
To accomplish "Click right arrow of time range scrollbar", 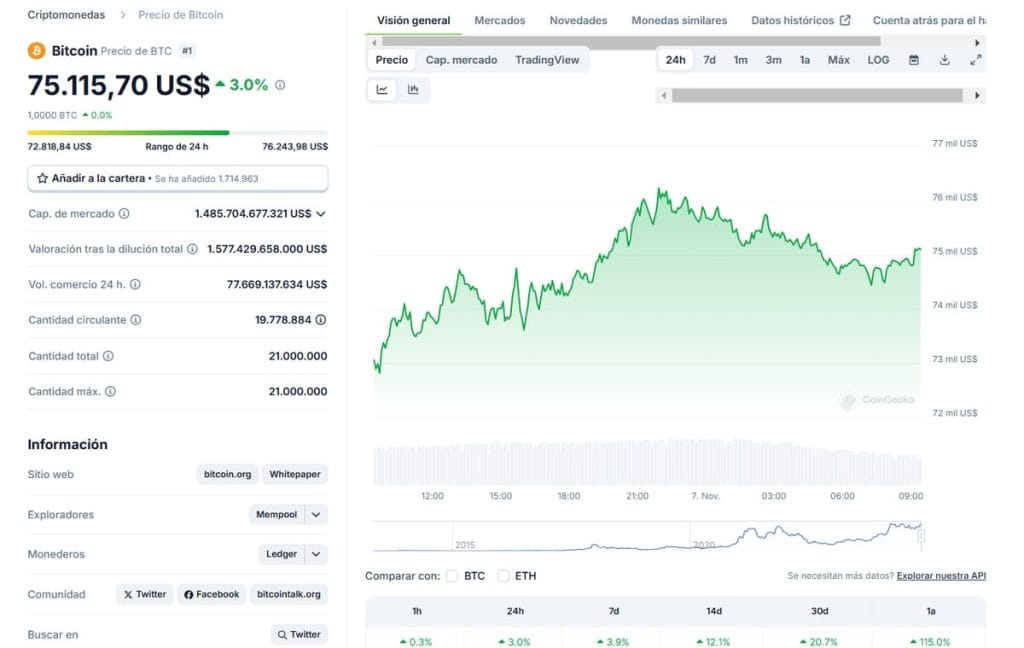I will [x=977, y=95].
